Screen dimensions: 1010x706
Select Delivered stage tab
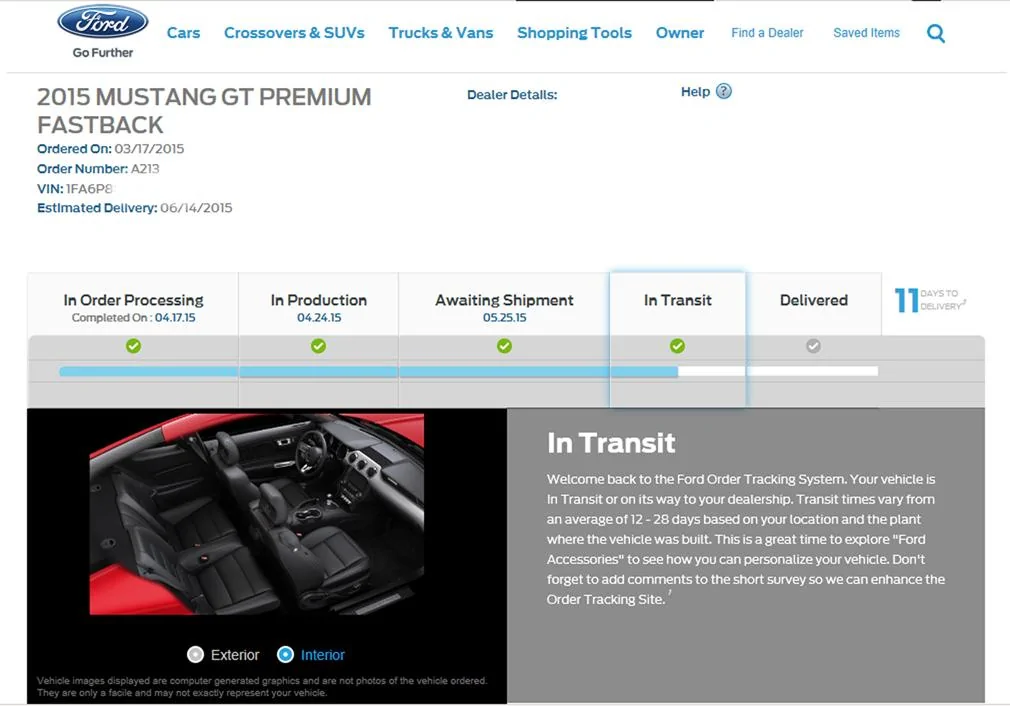814,304
